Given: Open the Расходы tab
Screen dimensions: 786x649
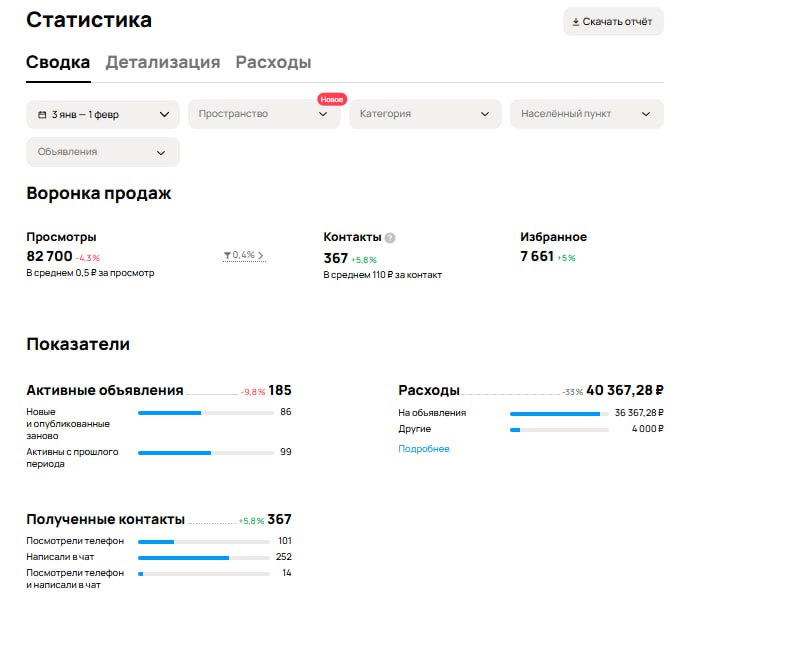Looking at the screenshot, I should point(273,62).
